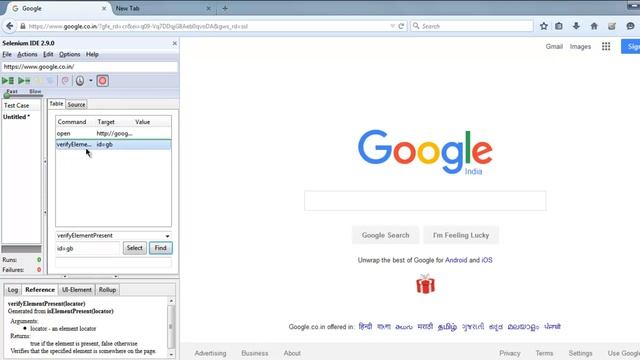The width and height of the screenshot is (640, 360).
Task: Click the verifyElementPresent command input
Action: (x=109, y=236)
